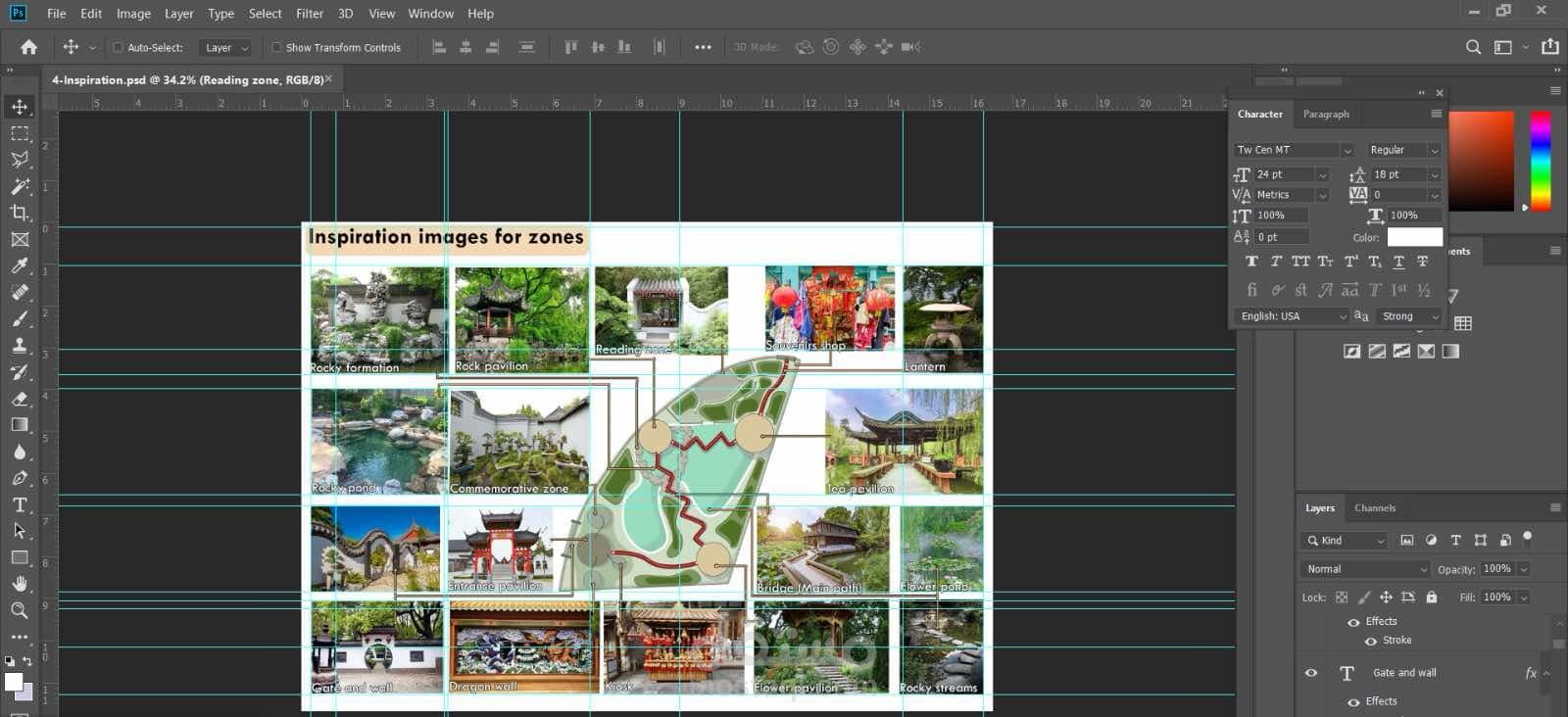Open the Tw Cen MT font family dropdown
This screenshot has width=1568, height=717.
1347,150
